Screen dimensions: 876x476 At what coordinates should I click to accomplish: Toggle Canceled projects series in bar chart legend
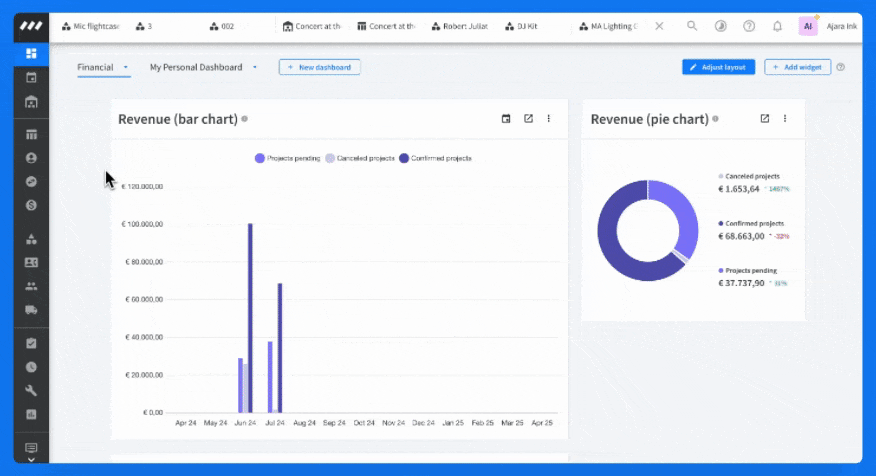pyautogui.click(x=360, y=158)
